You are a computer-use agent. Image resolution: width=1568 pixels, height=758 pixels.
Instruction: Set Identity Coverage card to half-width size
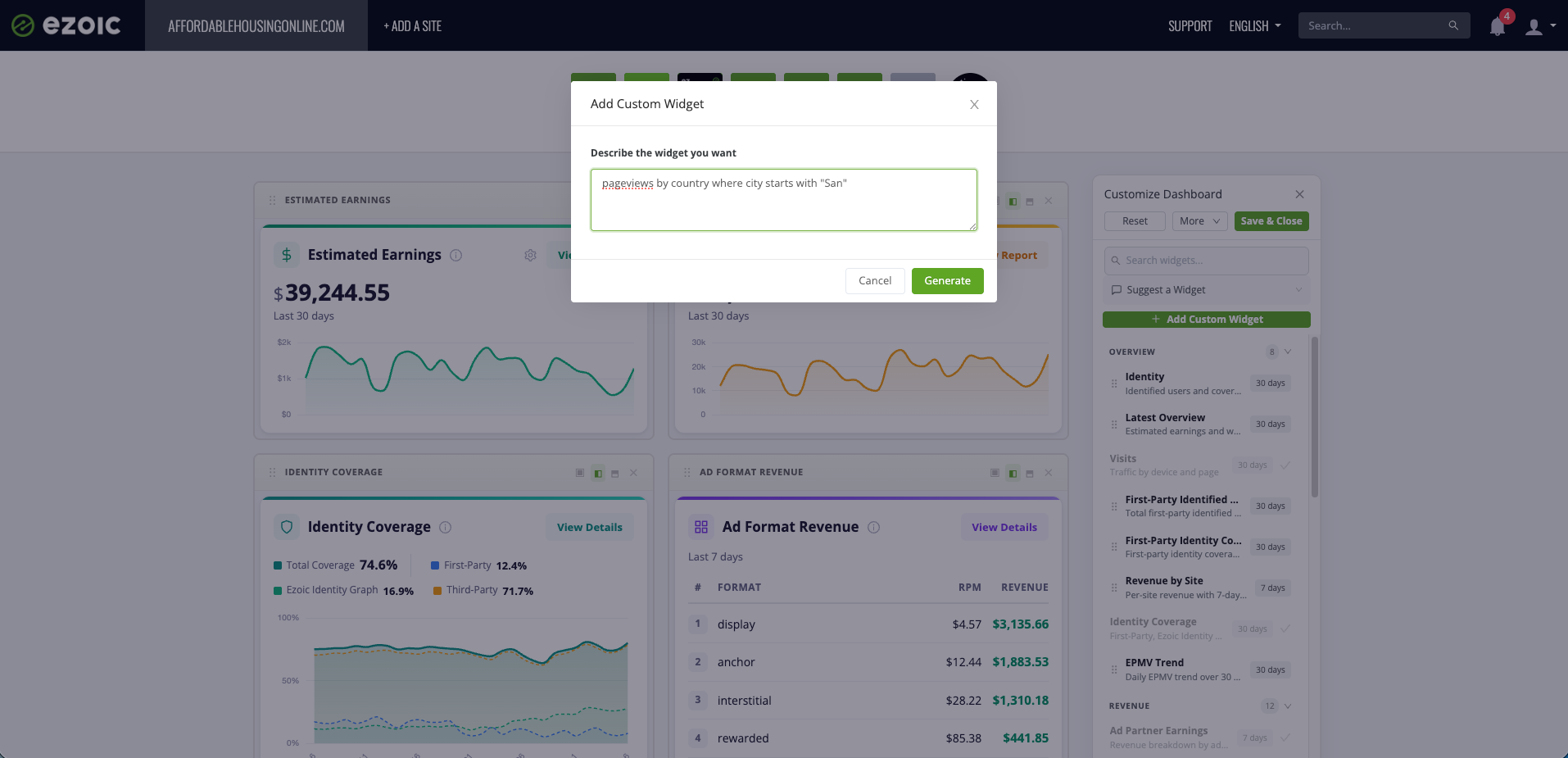pos(598,474)
